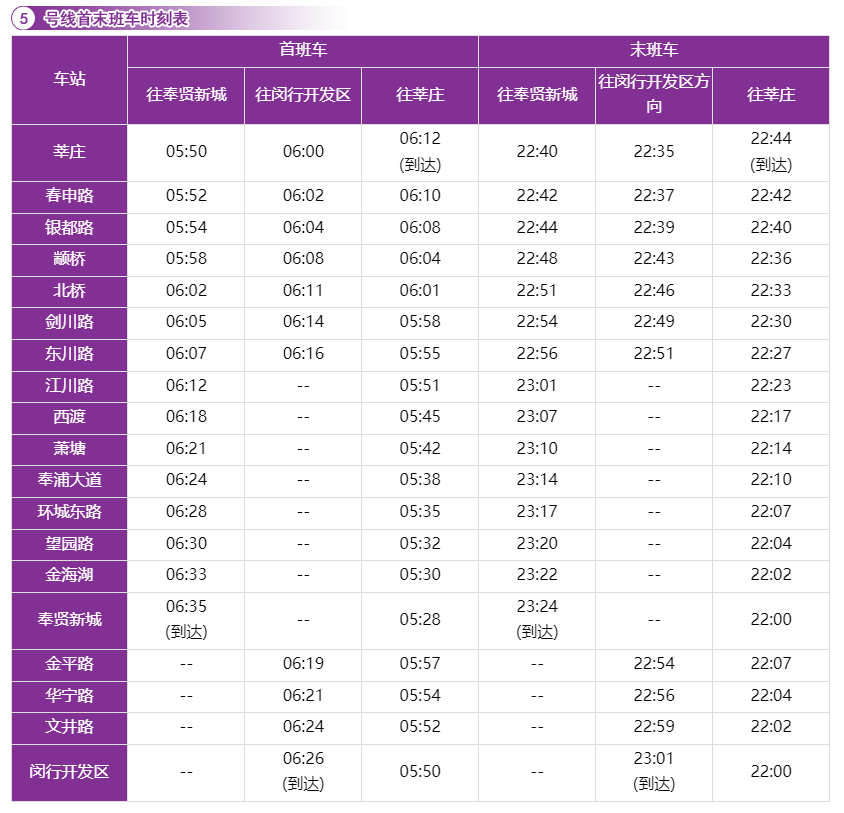The width and height of the screenshot is (844, 813).
Task: Click the 颛桥 station name
Action: pyautogui.click(x=70, y=259)
